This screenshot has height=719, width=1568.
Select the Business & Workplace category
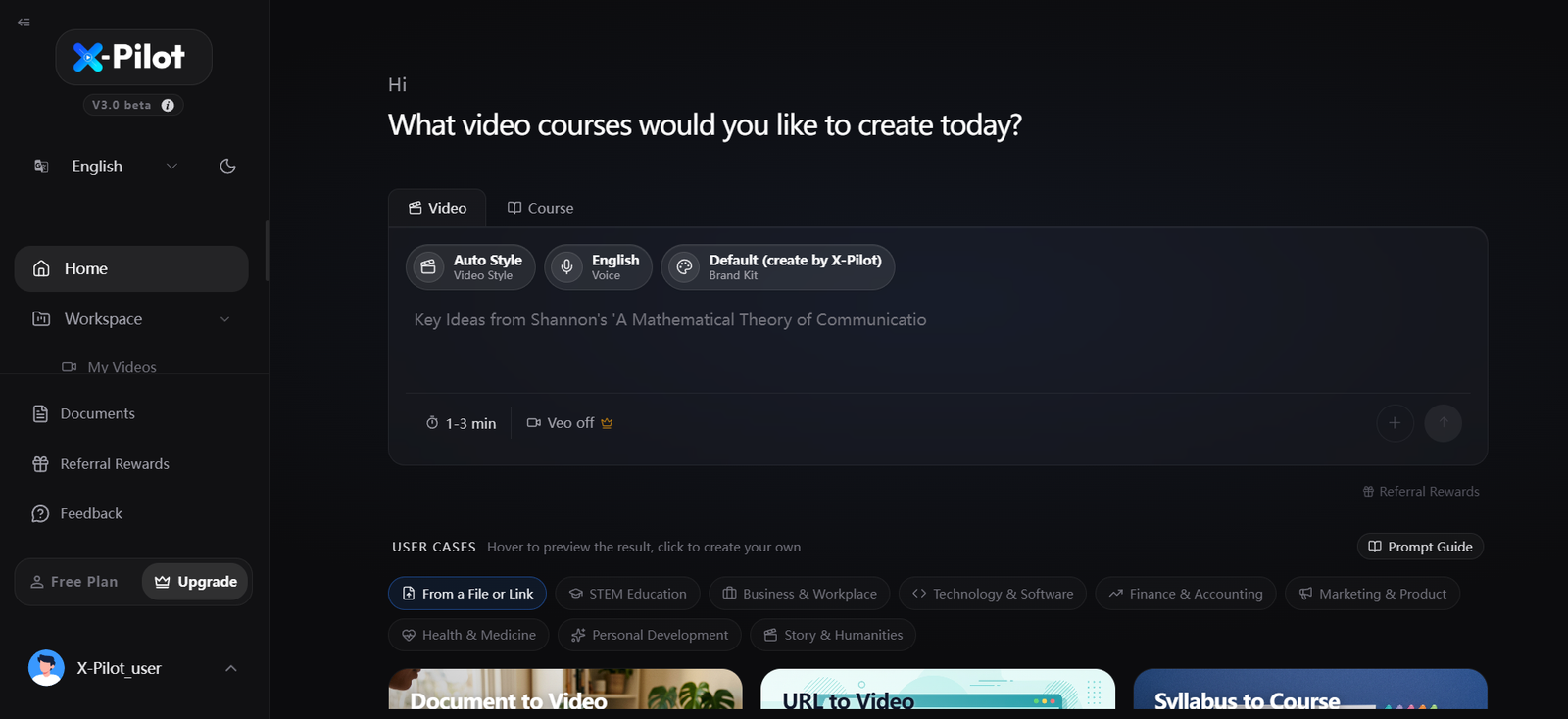pyautogui.click(x=799, y=594)
